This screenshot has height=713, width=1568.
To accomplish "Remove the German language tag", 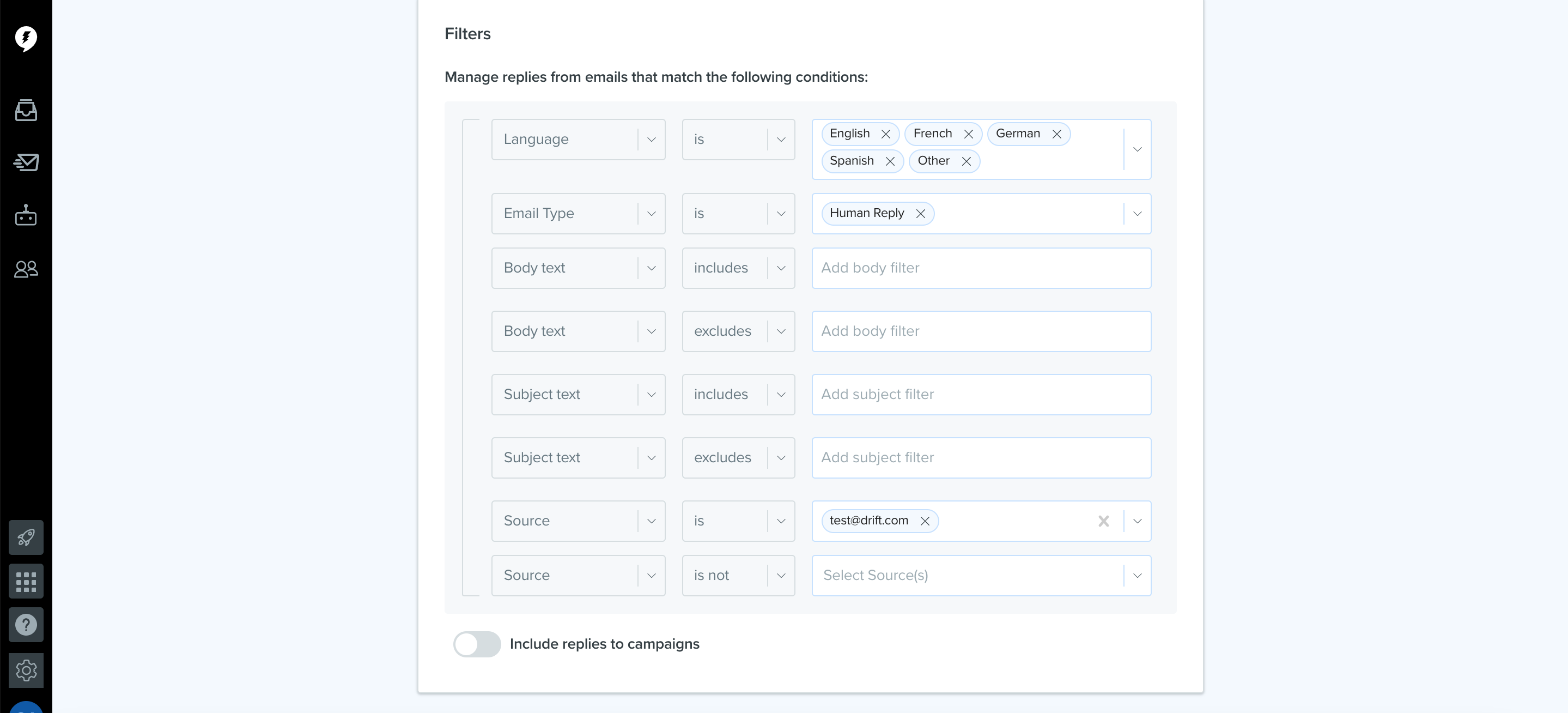I will coord(1056,134).
